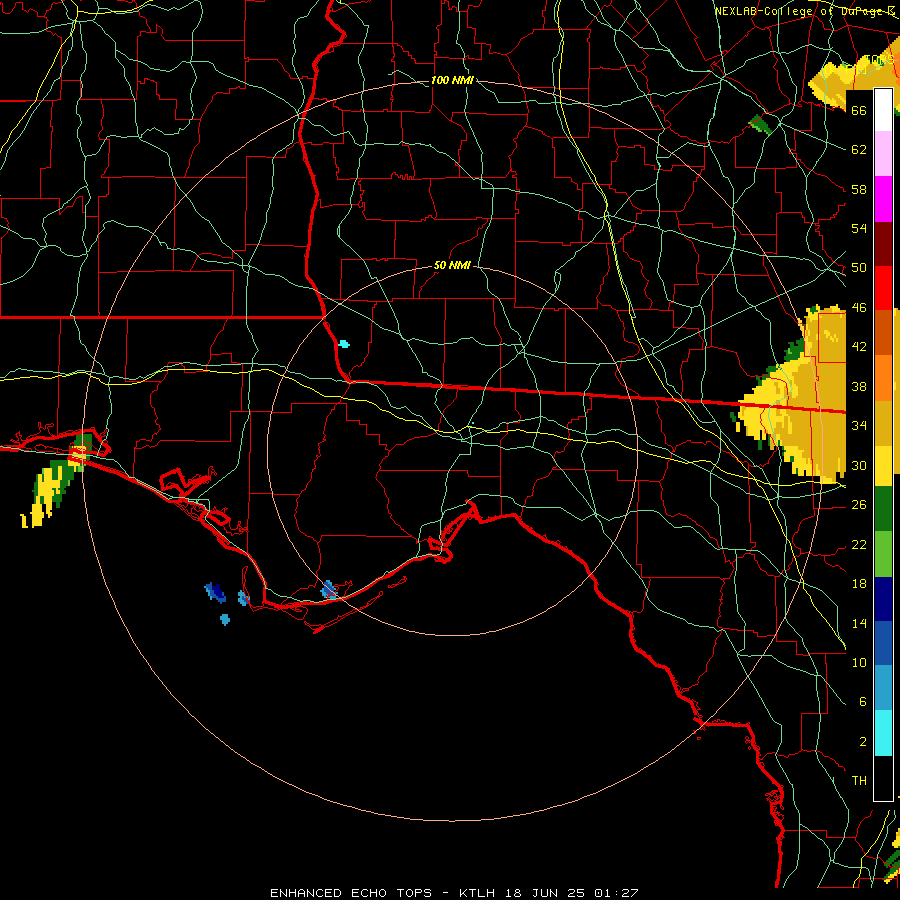Screen dimensions: 900x900
Task: Click legend value "66"
Action: pyautogui.click(x=859, y=110)
